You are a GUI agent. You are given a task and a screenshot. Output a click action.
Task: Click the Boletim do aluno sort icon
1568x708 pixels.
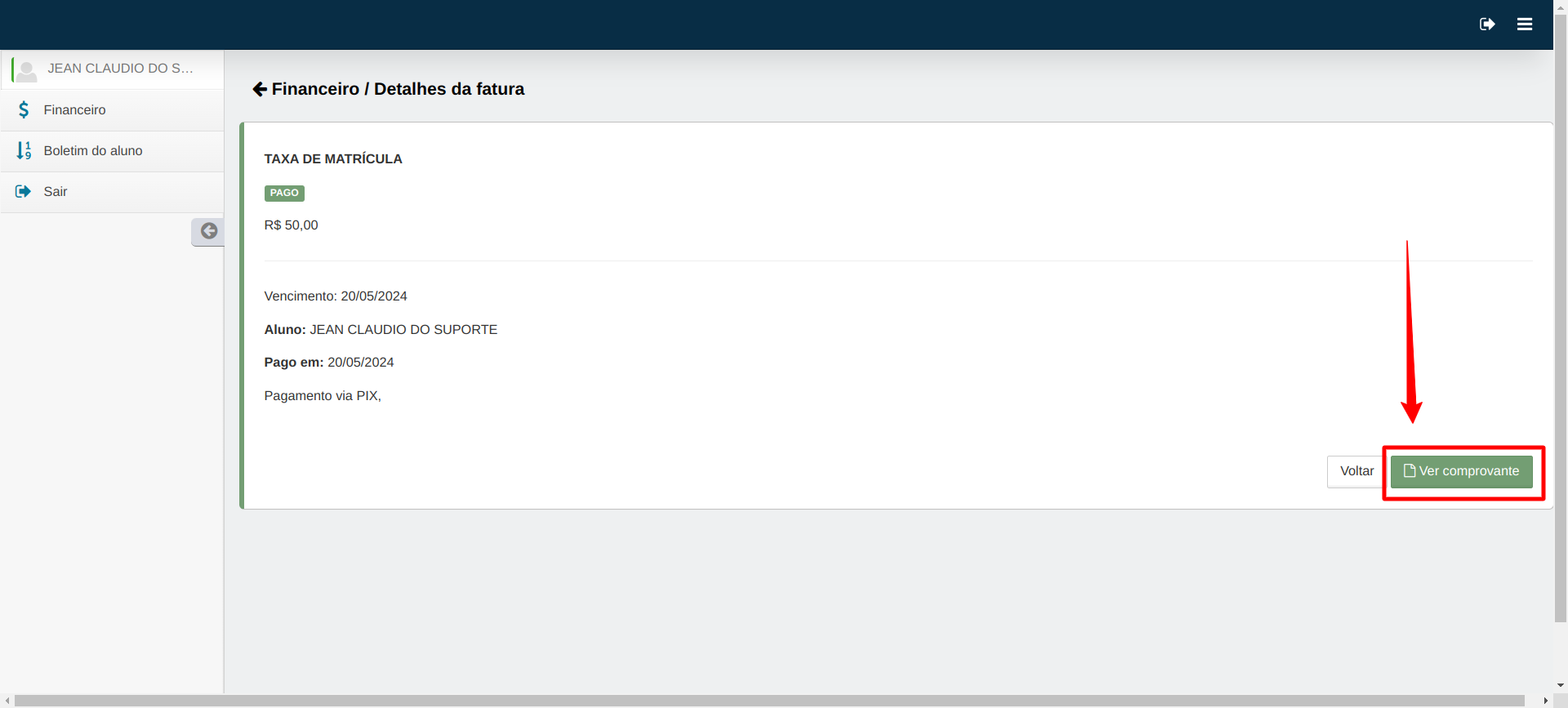point(24,150)
